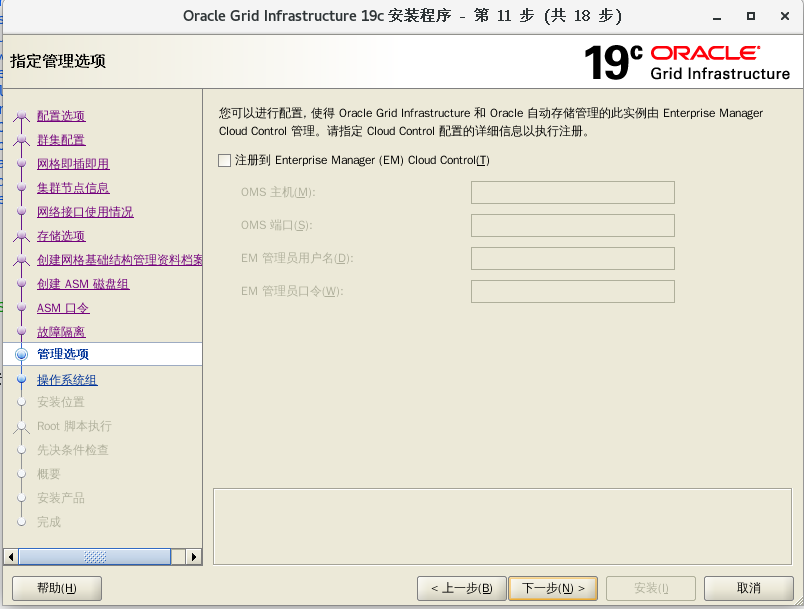Open the 创建 ASM 磁盘组 step link
Screen dimensions: 804x609
(83, 285)
